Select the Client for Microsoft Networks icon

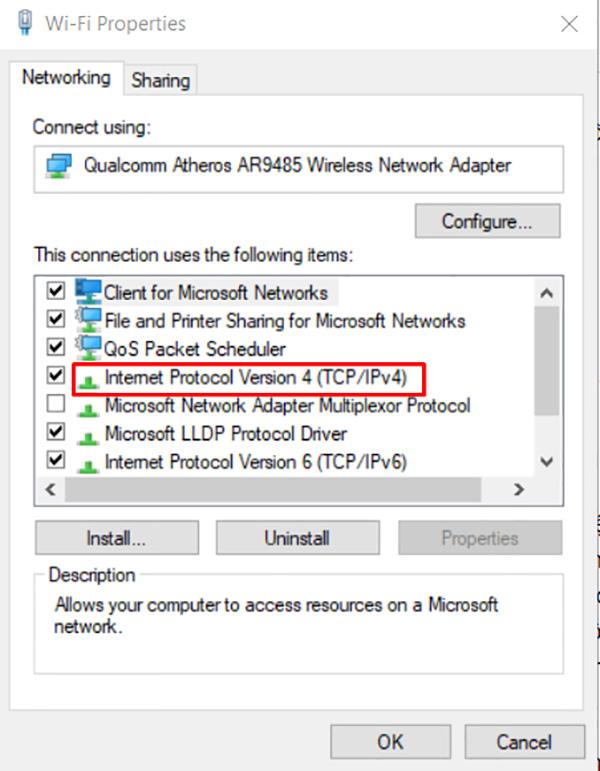89,292
